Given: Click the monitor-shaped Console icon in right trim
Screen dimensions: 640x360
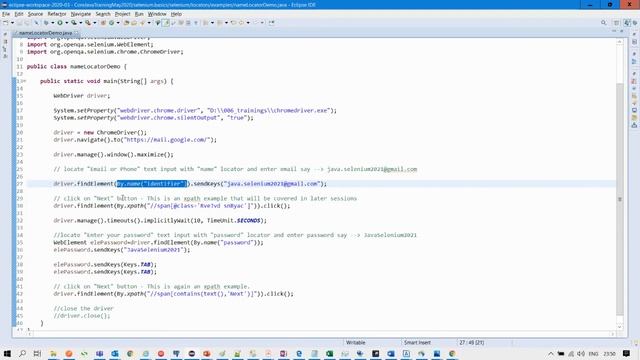Looking at the screenshot, I should click(634, 110).
